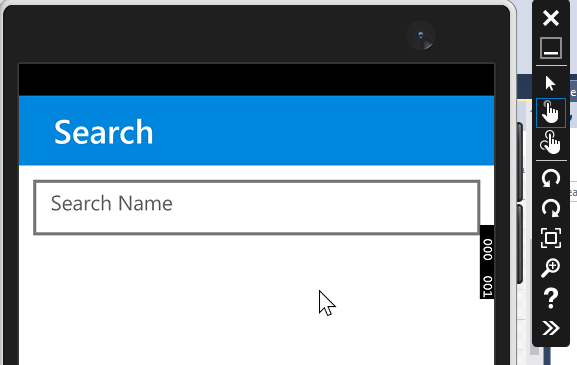Expand additional tools double-chevron
The width and height of the screenshot is (577, 365).
551,328
